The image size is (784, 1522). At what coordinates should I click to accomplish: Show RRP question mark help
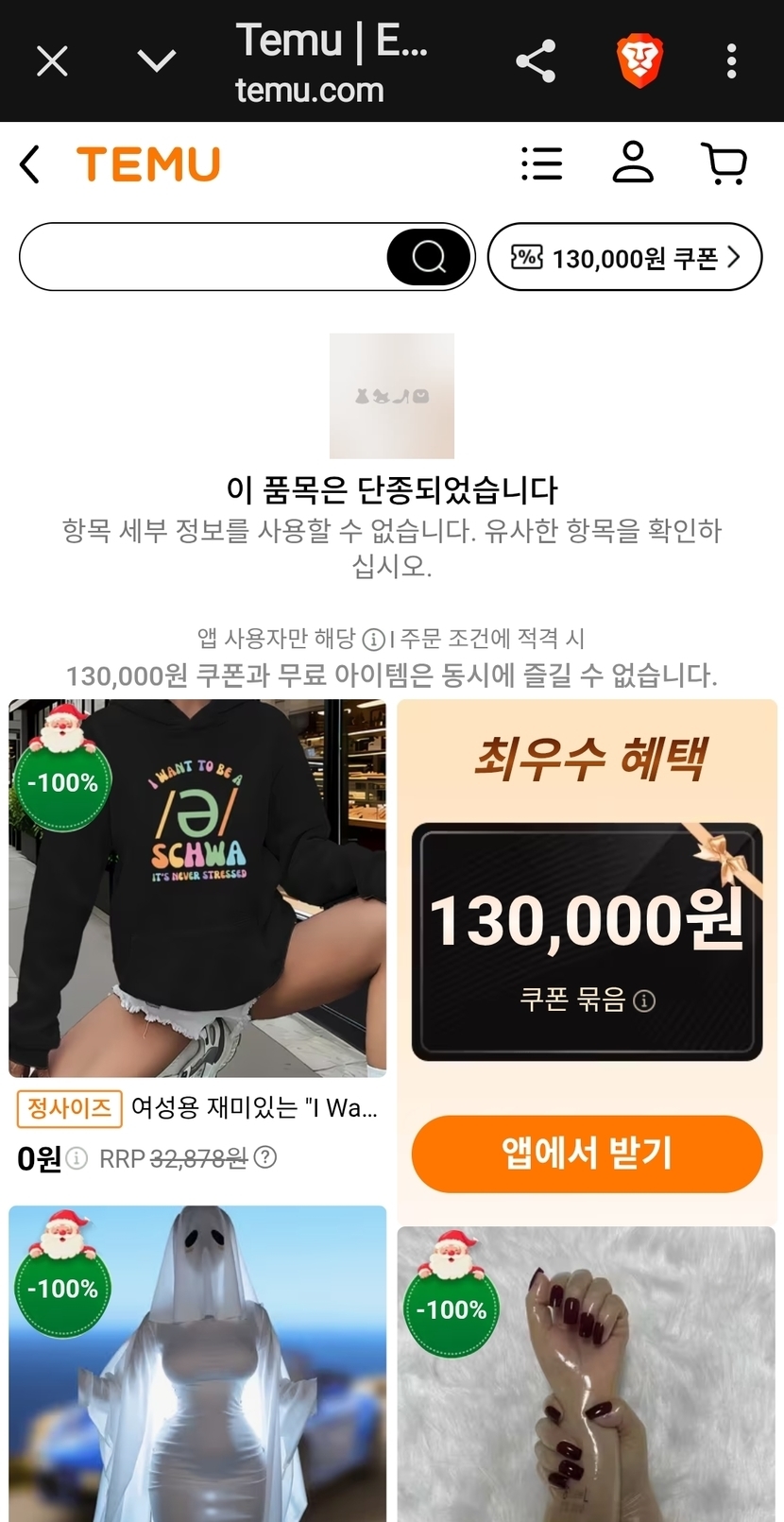(x=266, y=1157)
